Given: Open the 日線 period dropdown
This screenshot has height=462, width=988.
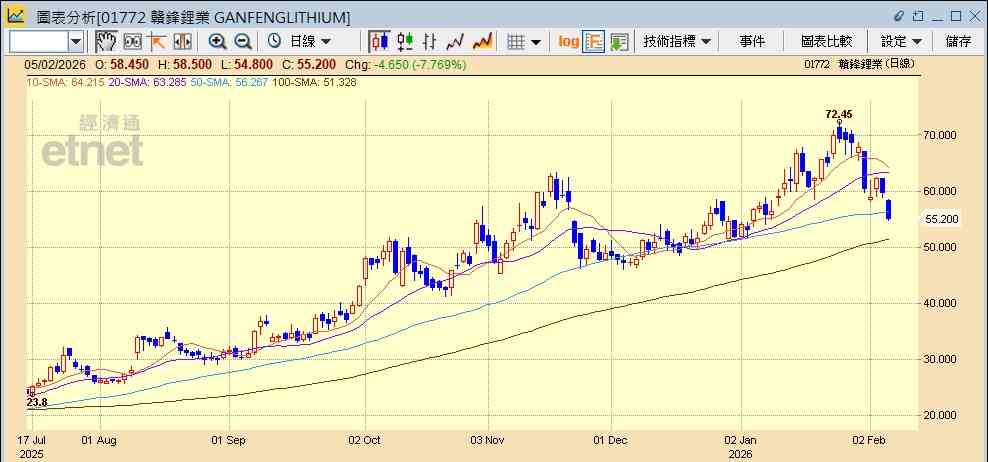Looking at the screenshot, I should click(309, 42).
